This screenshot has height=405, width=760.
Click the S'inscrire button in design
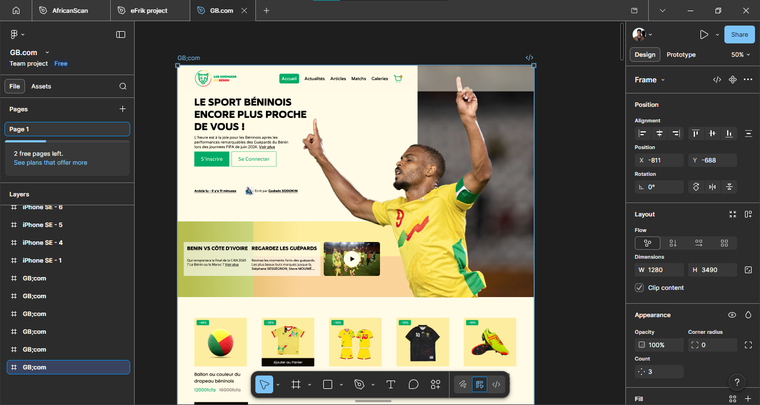click(x=212, y=159)
